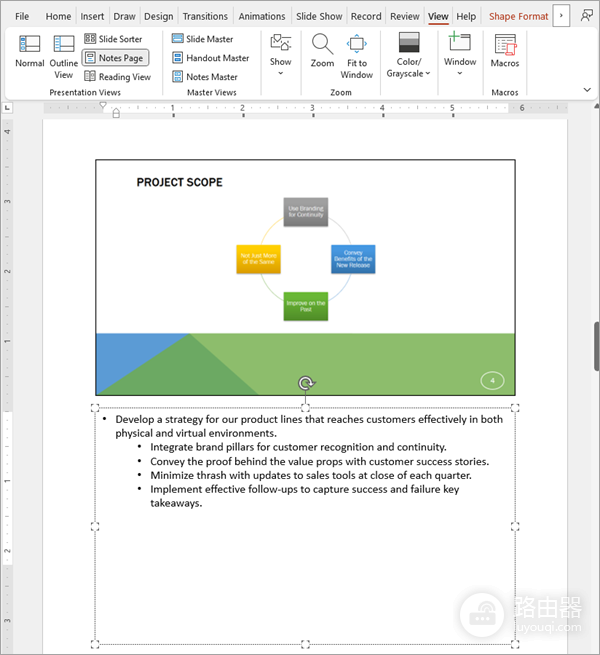Click the green 'Improve on the Past' box
The width and height of the screenshot is (600, 655).
pyautogui.click(x=306, y=306)
